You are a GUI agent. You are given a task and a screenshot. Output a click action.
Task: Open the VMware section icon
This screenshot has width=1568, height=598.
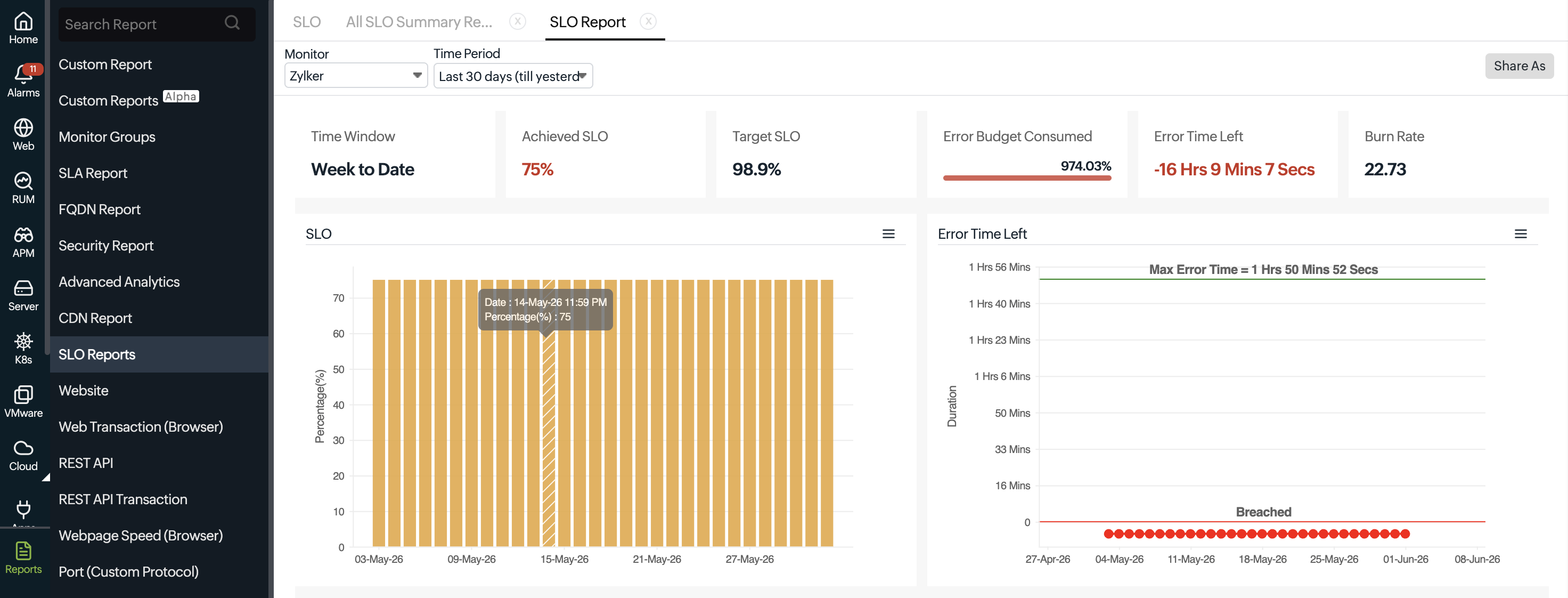pos(23,394)
